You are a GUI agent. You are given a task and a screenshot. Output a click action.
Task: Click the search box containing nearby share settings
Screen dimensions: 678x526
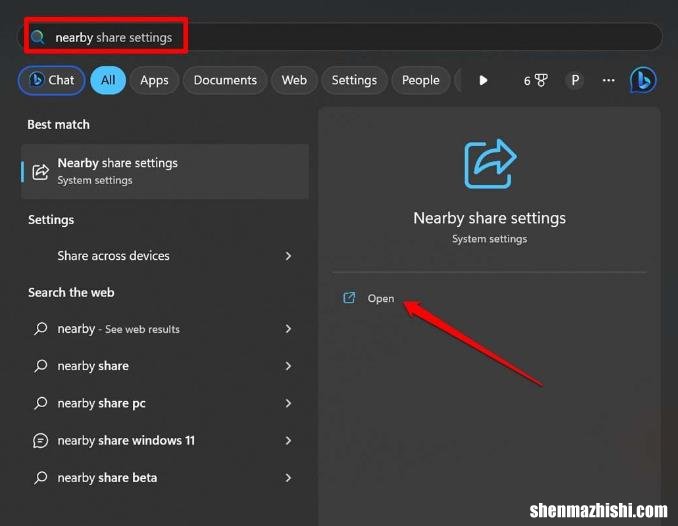click(x=339, y=37)
